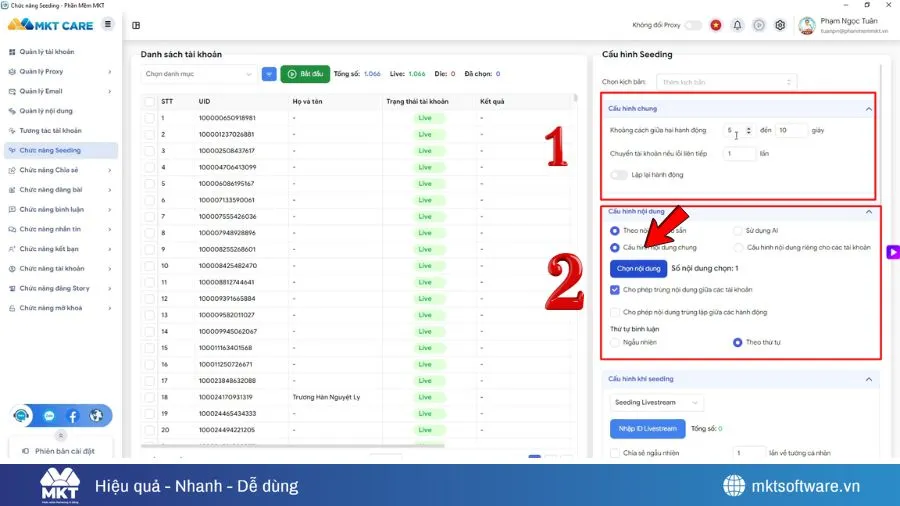Check Chia sẻ ngẫu nhiên checkbox
Viewport: 900px width, 506px height.
coord(615,453)
